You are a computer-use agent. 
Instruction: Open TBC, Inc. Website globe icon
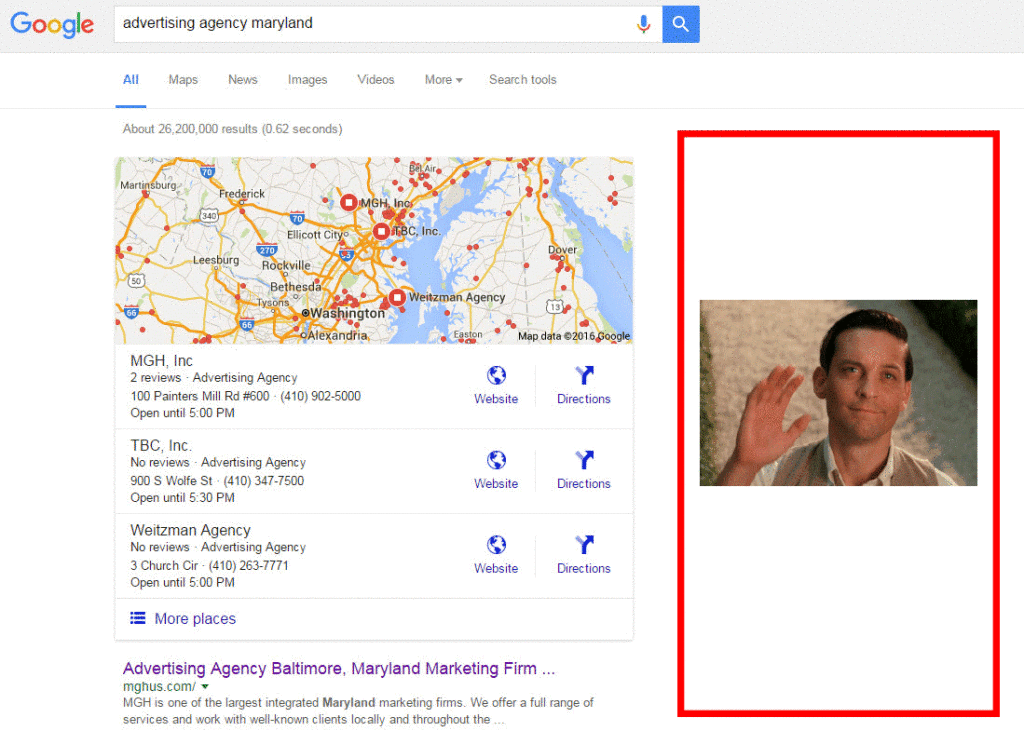pos(496,461)
